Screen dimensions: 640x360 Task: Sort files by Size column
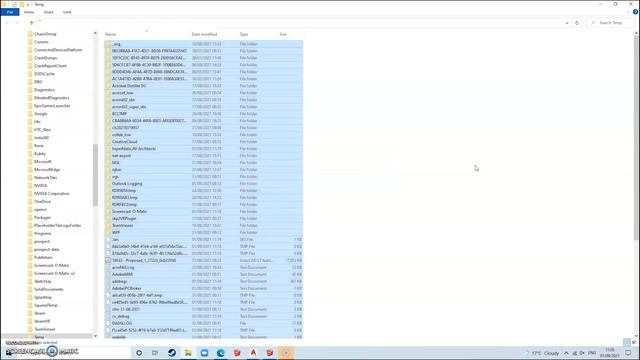pos(283,34)
